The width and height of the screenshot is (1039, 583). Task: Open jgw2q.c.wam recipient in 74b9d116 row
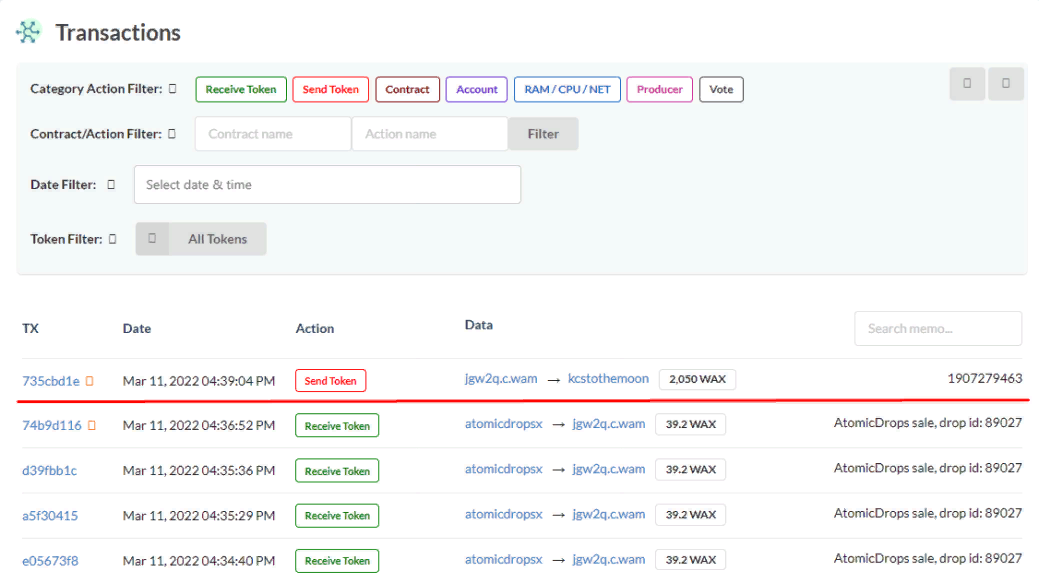(x=609, y=423)
